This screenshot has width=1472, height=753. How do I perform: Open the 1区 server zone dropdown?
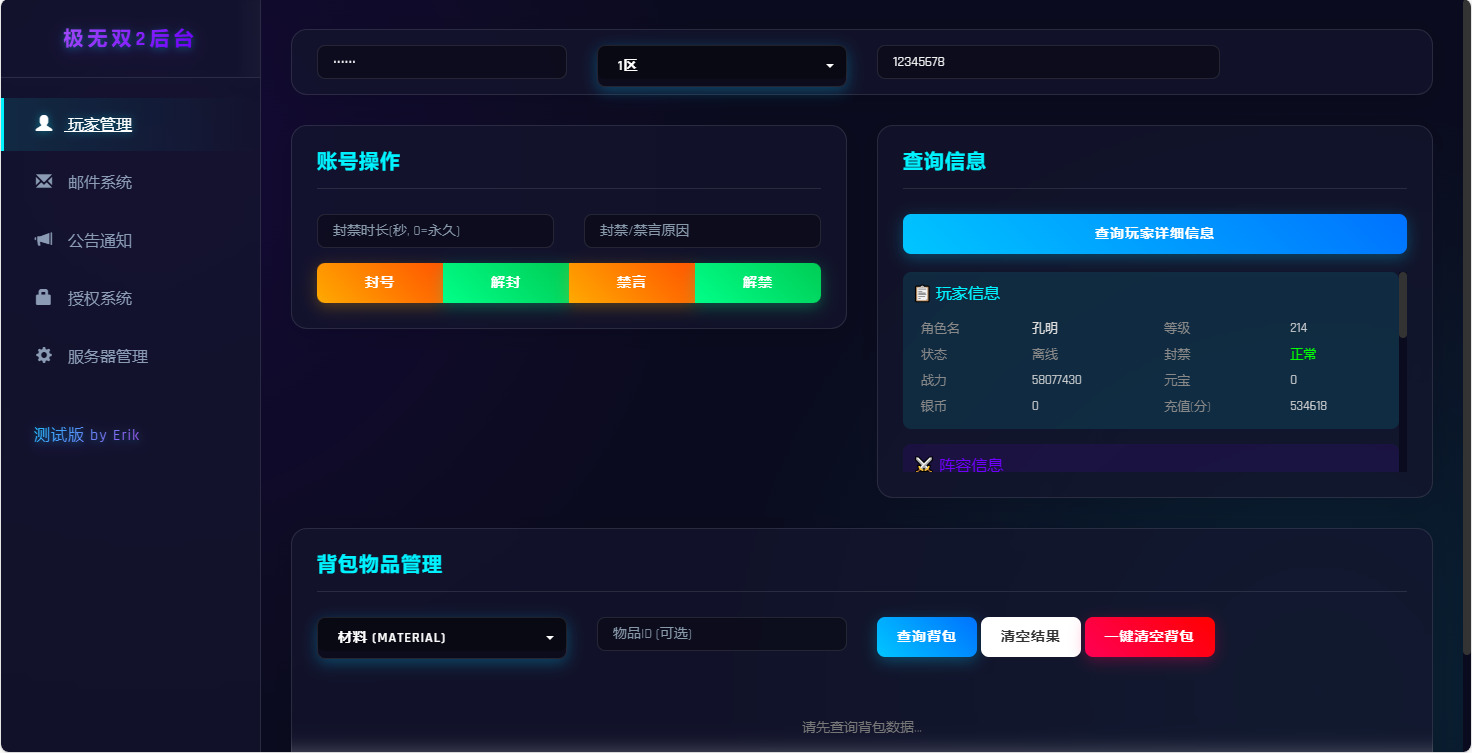click(721, 64)
